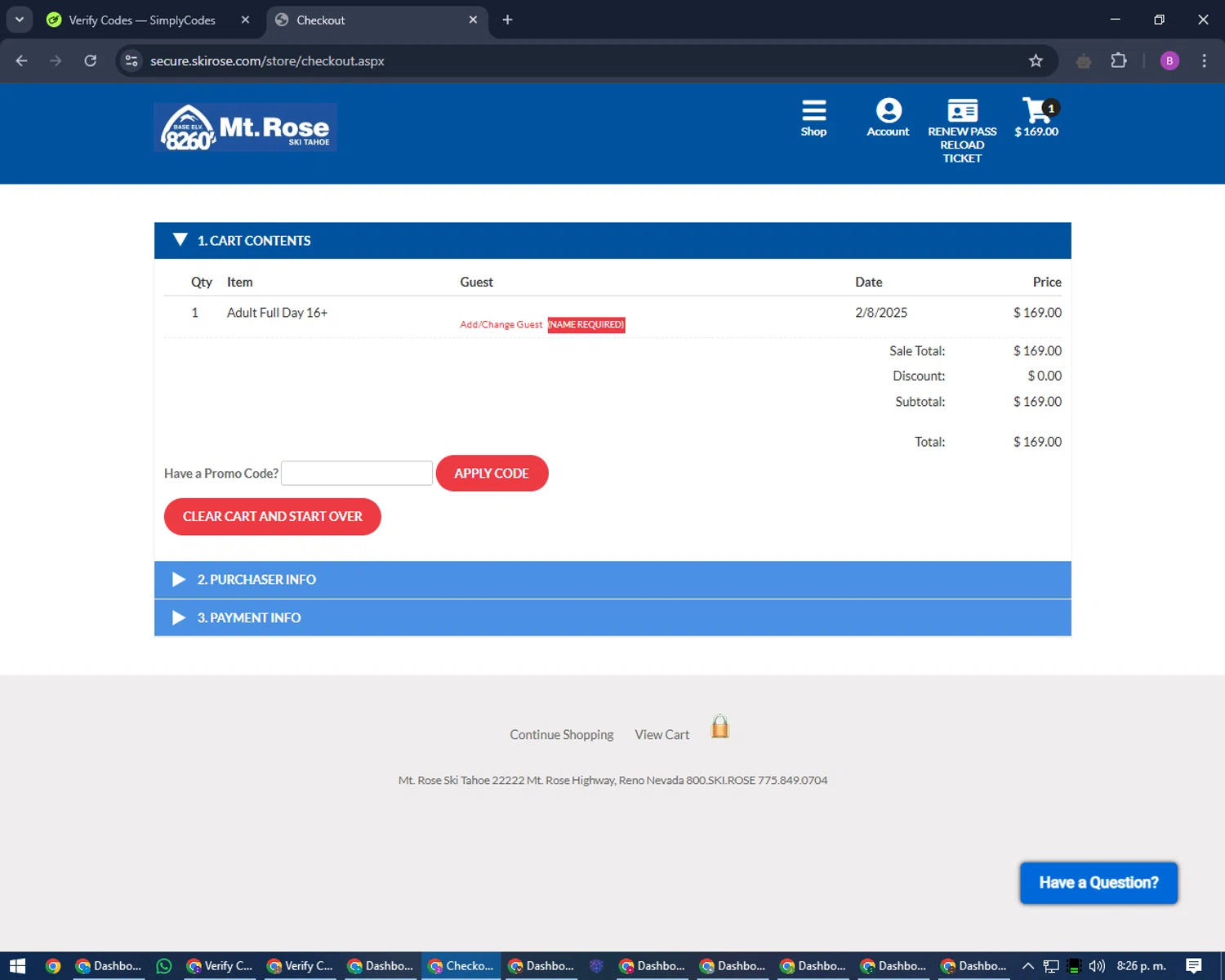
Task: Open the browser Extensions puzzle icon
Action: coord(1119,60)
